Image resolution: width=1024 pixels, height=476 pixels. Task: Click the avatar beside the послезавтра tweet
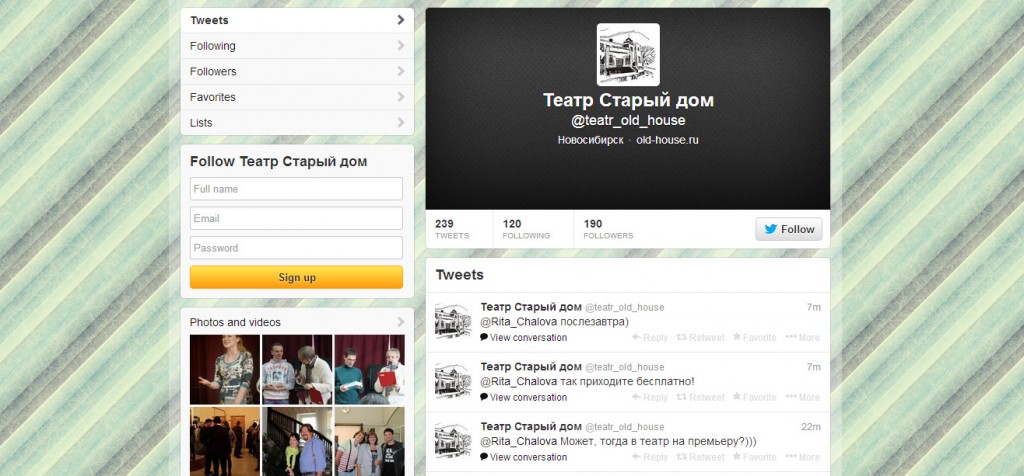coord(453,321)
